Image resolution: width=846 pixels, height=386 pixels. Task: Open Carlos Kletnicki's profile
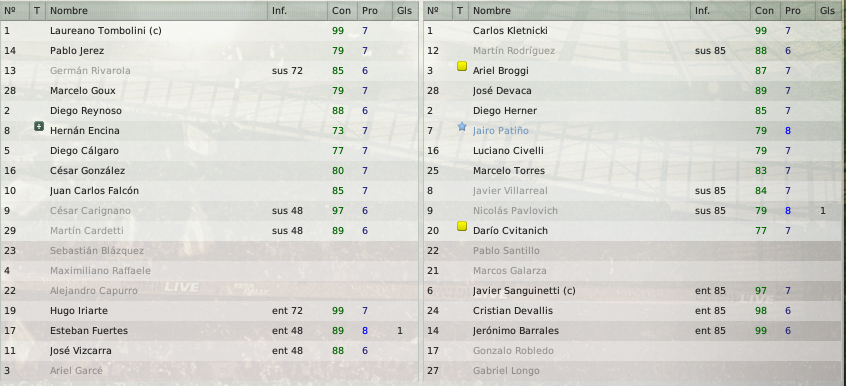(510, 31)
